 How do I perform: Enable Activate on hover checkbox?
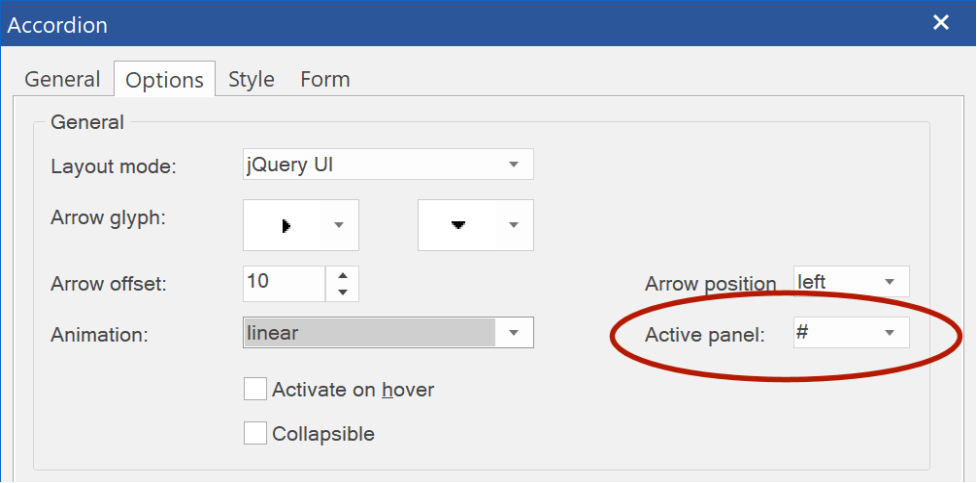coord(255,390)
